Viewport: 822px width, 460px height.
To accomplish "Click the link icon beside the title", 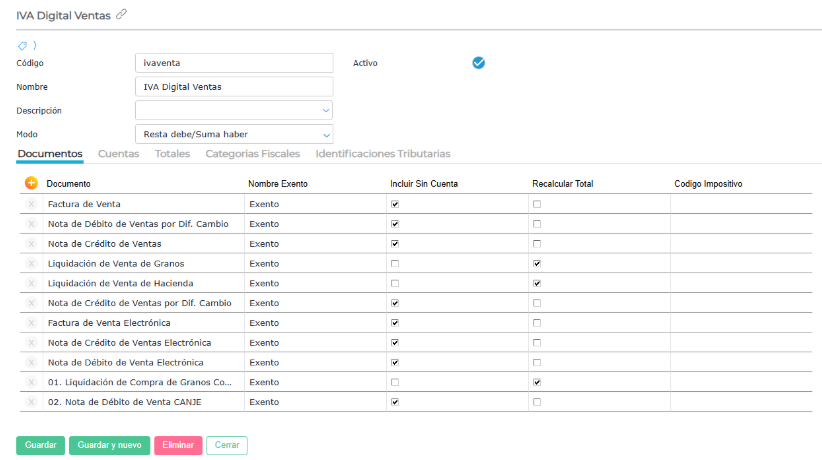I will click(122, 14).
